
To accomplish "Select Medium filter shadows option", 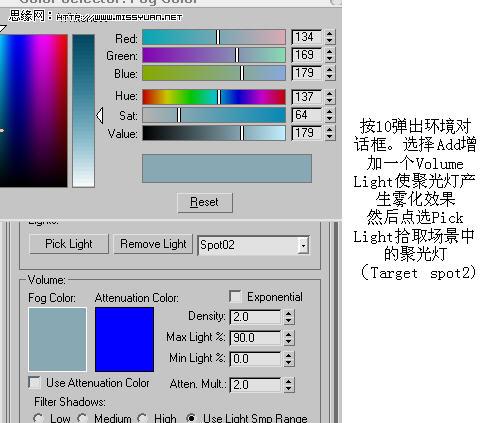I will pos(82,418).
